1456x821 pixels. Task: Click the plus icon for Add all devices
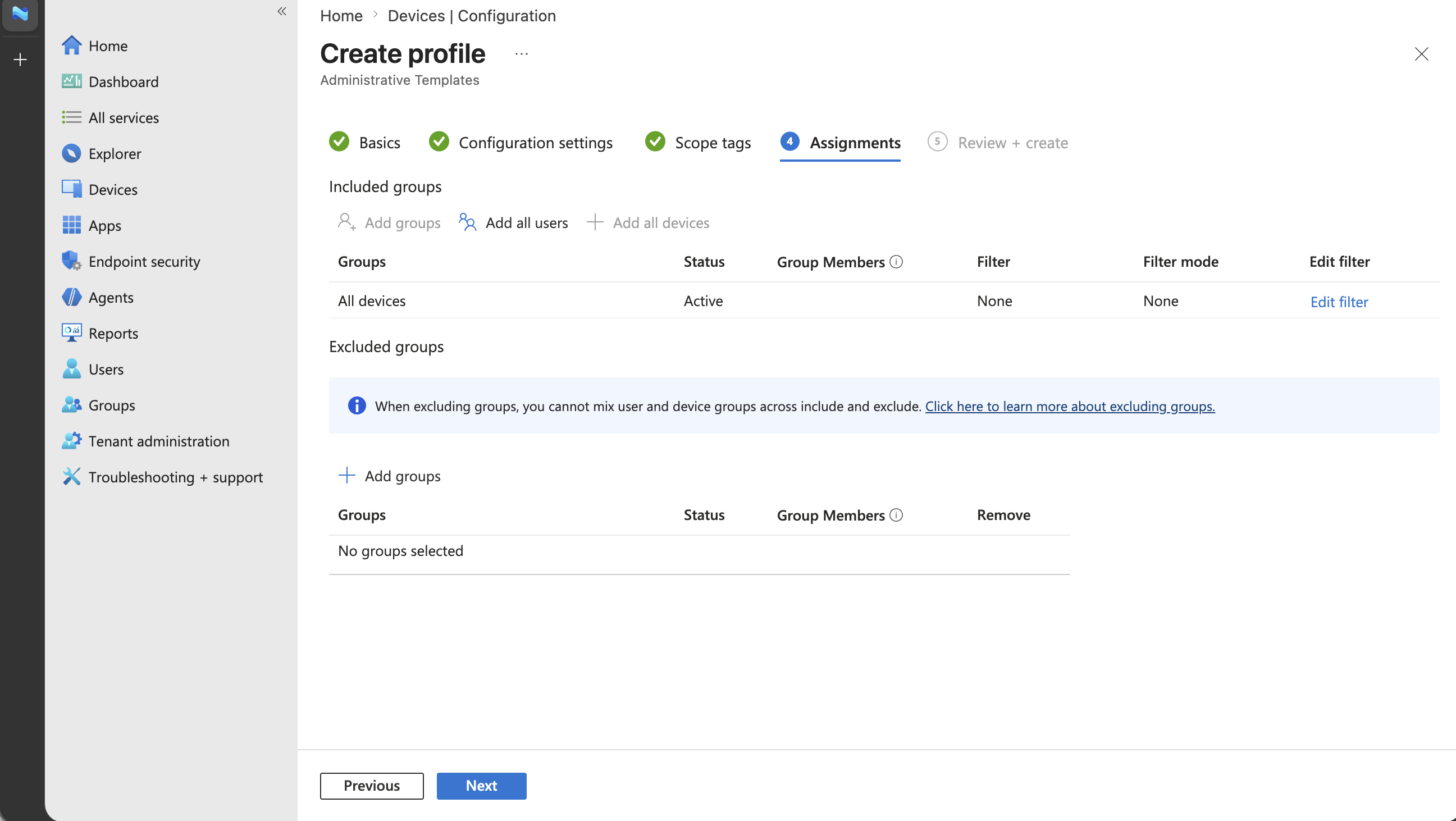(595, 222)
